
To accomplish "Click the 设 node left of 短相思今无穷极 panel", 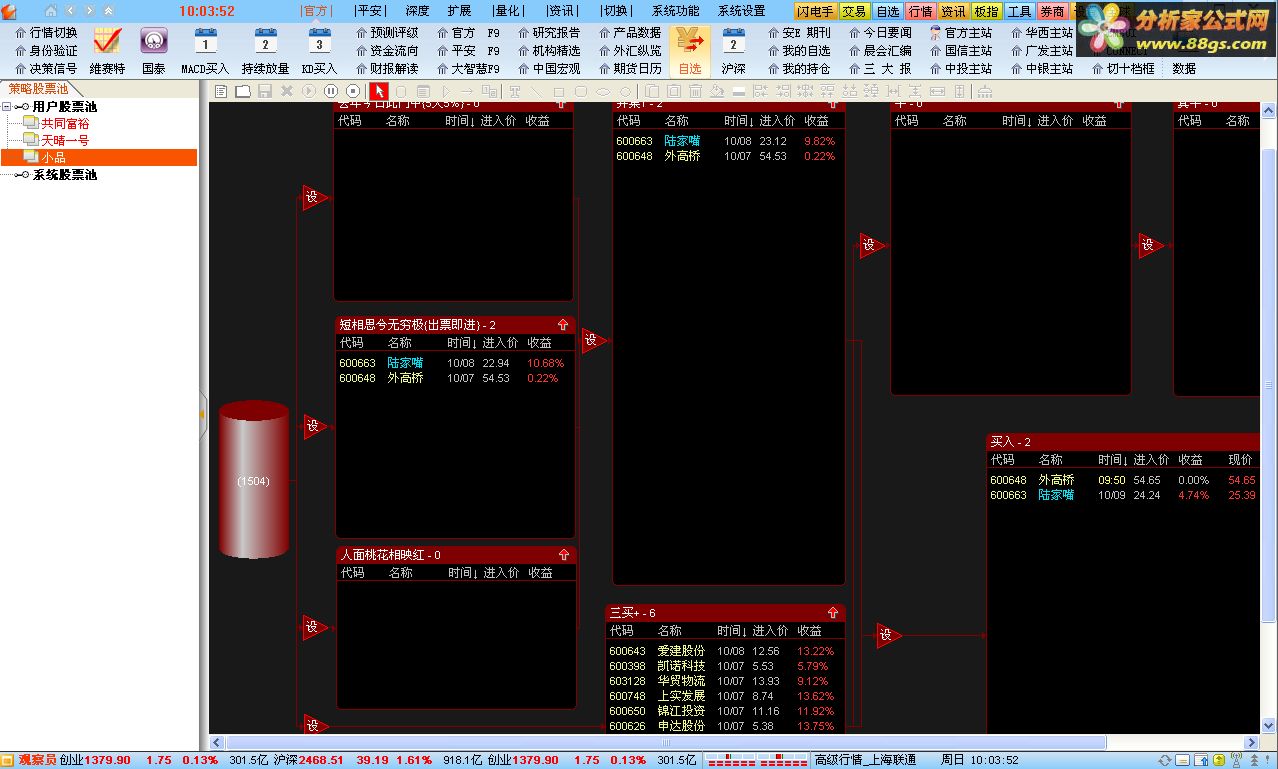I will click(314, 427).
